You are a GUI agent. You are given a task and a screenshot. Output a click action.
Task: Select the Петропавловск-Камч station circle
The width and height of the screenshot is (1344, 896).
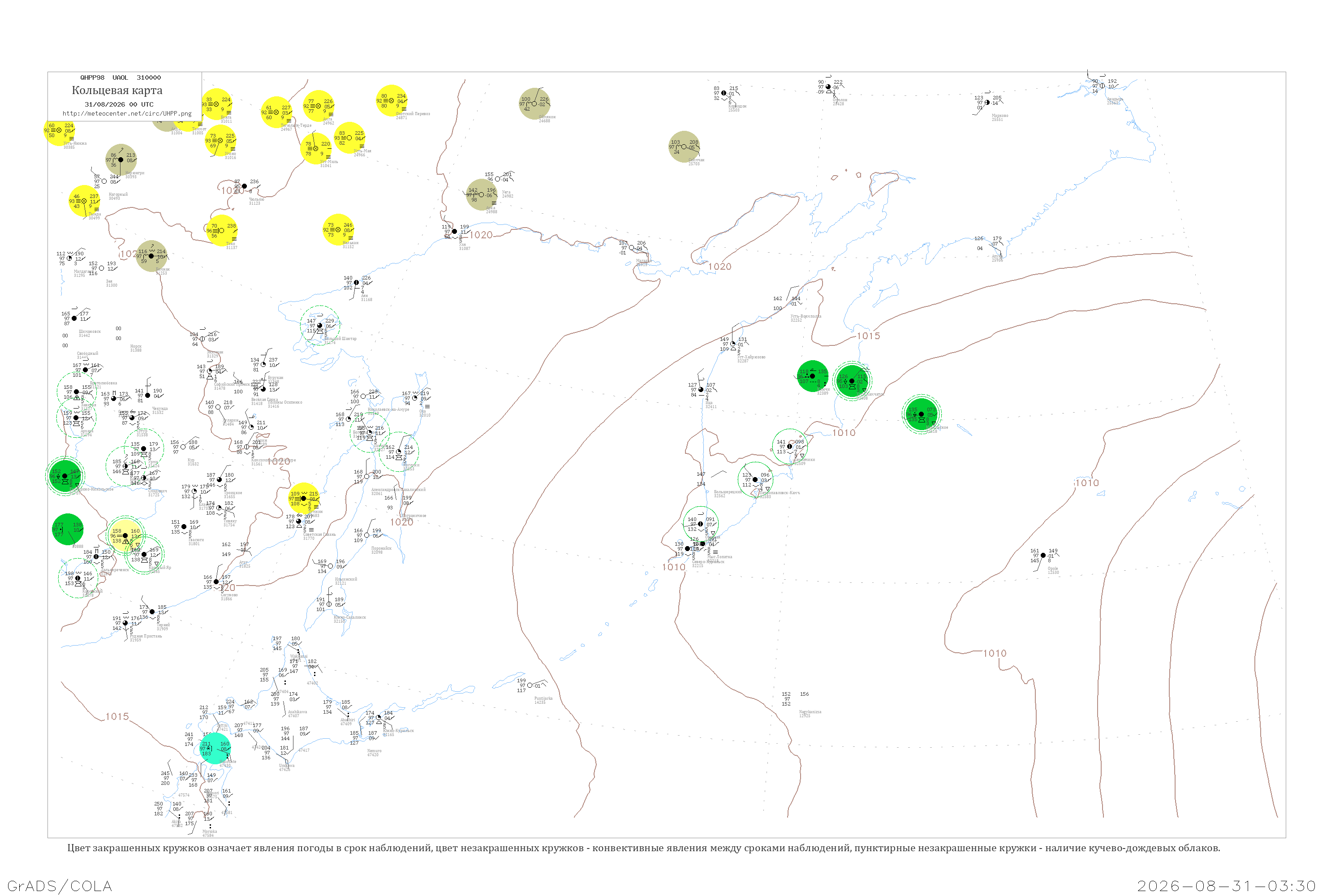(755, 479)
